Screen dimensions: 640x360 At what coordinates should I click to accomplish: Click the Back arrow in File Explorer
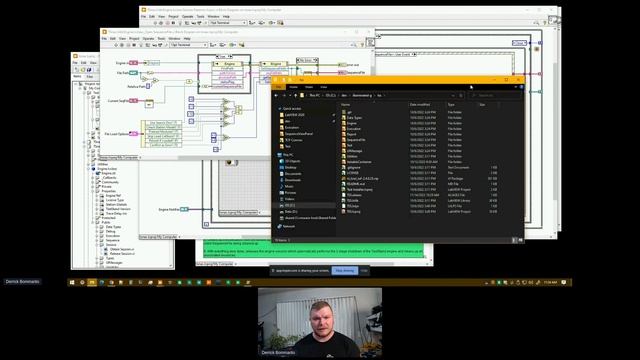pos(276,95)
